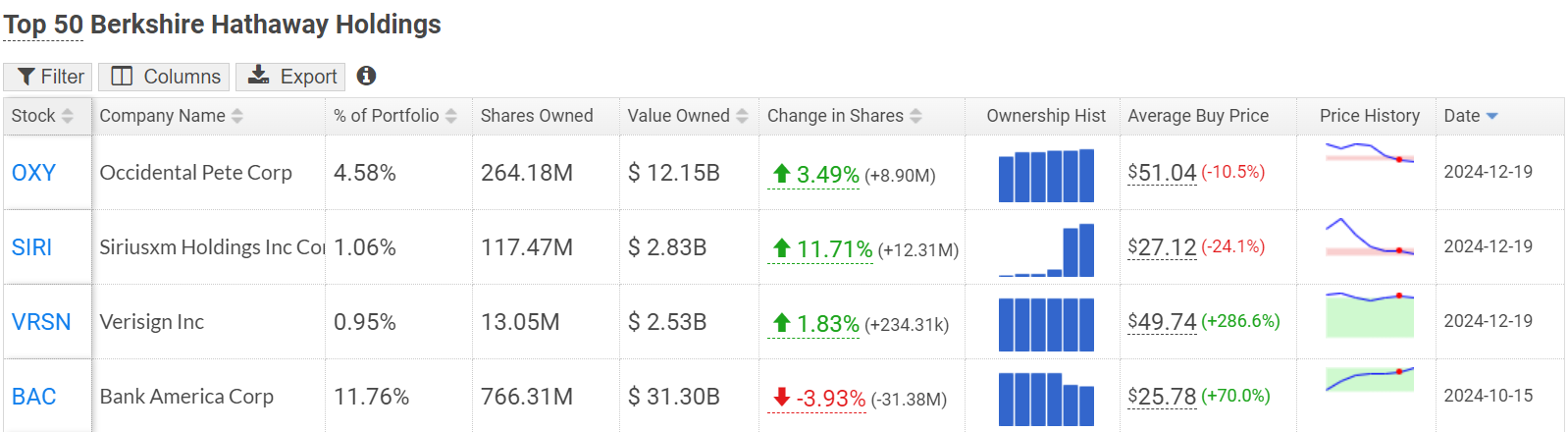Sort by Date column descending arrow
This screenshot has height=432, width=1568.
1492,116
